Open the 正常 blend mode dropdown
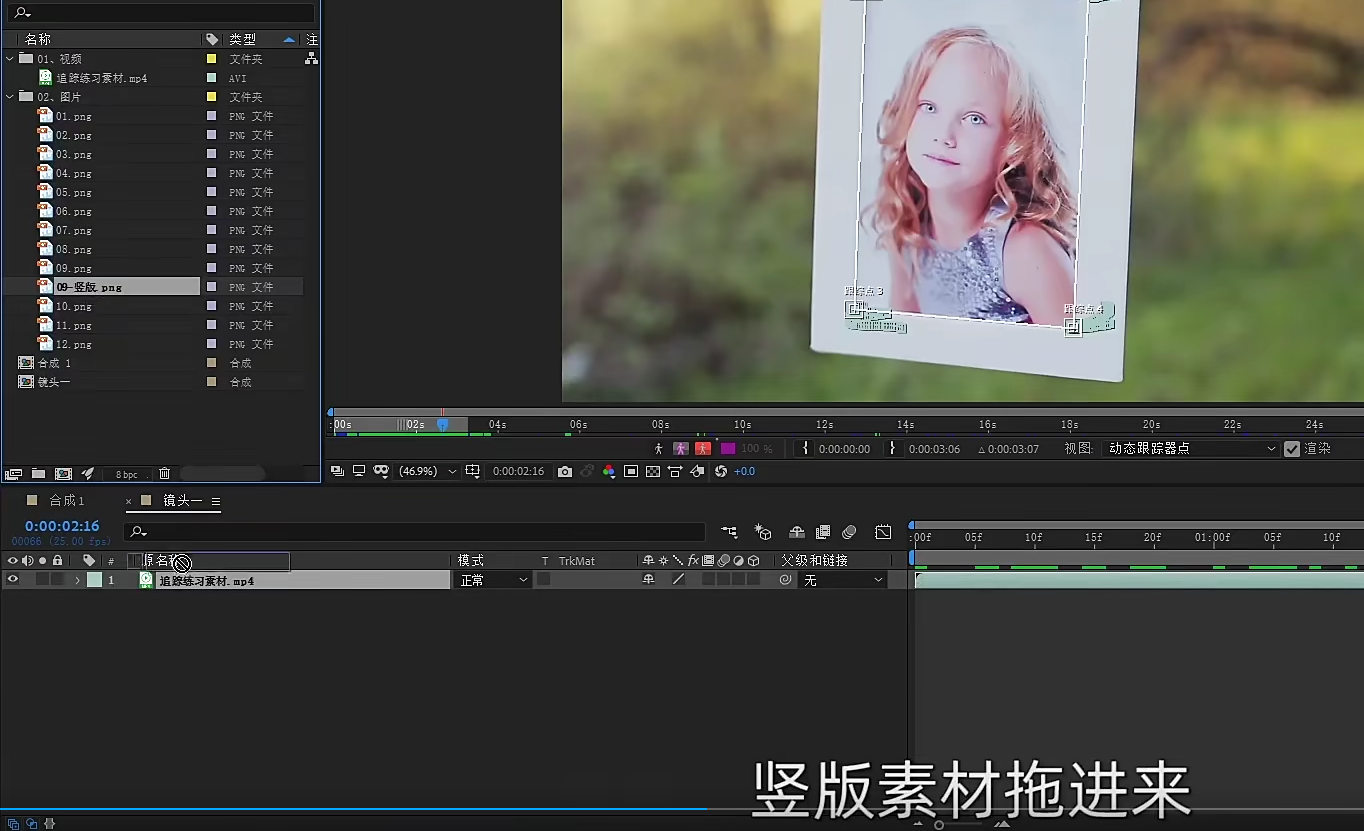Image resolution: width=1364 pixels, height=831 pixels. click(x=494, y=580)
